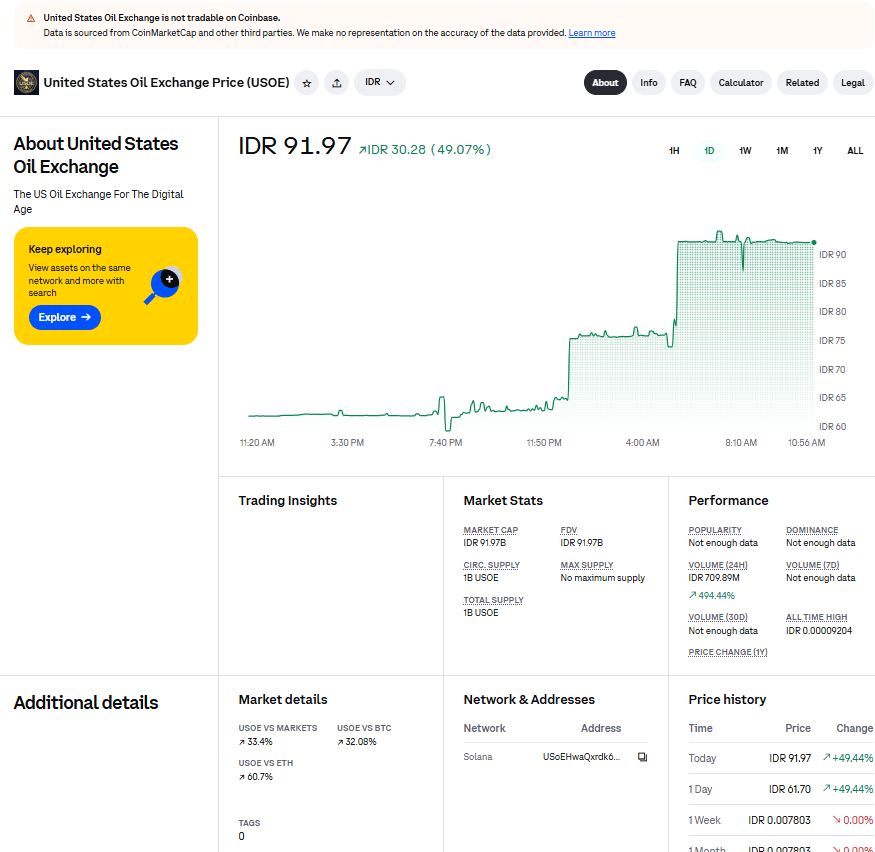Select the About tab
The image size is (875, 852).
point(605,83)
